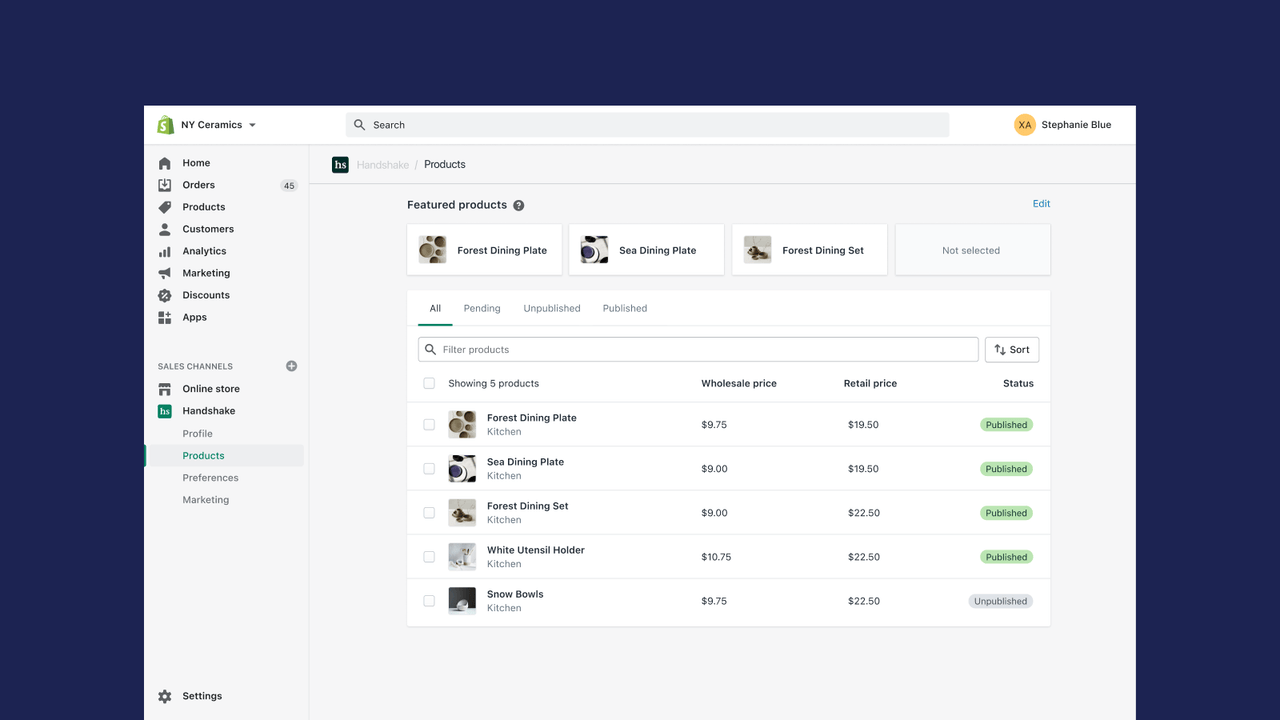Open the Discounts section
The width and height of the screenshot is (1280, 720).
click(x=206, y=294)
